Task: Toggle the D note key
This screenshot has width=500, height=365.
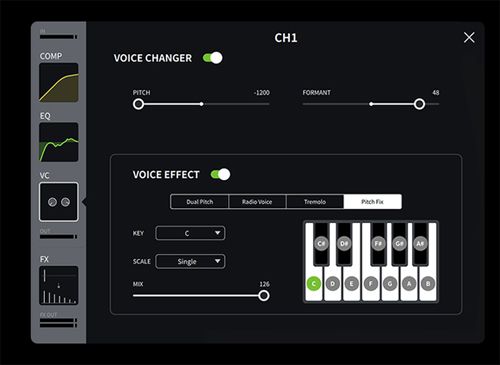Action: [x=332, y=284]
